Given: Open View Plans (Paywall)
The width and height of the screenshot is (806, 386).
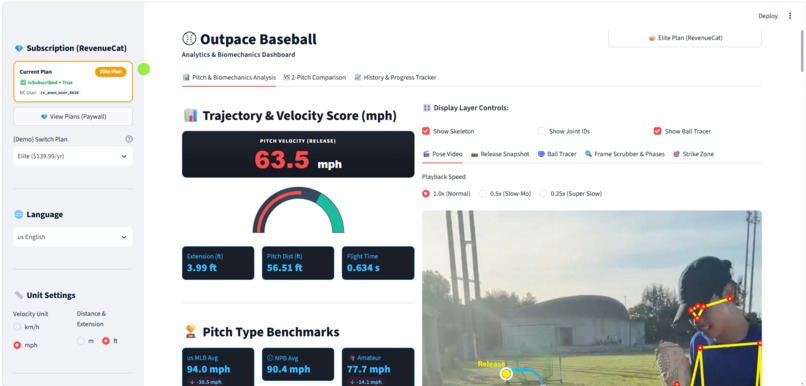Looking at the screenshot, I should [x=73, y=117].
